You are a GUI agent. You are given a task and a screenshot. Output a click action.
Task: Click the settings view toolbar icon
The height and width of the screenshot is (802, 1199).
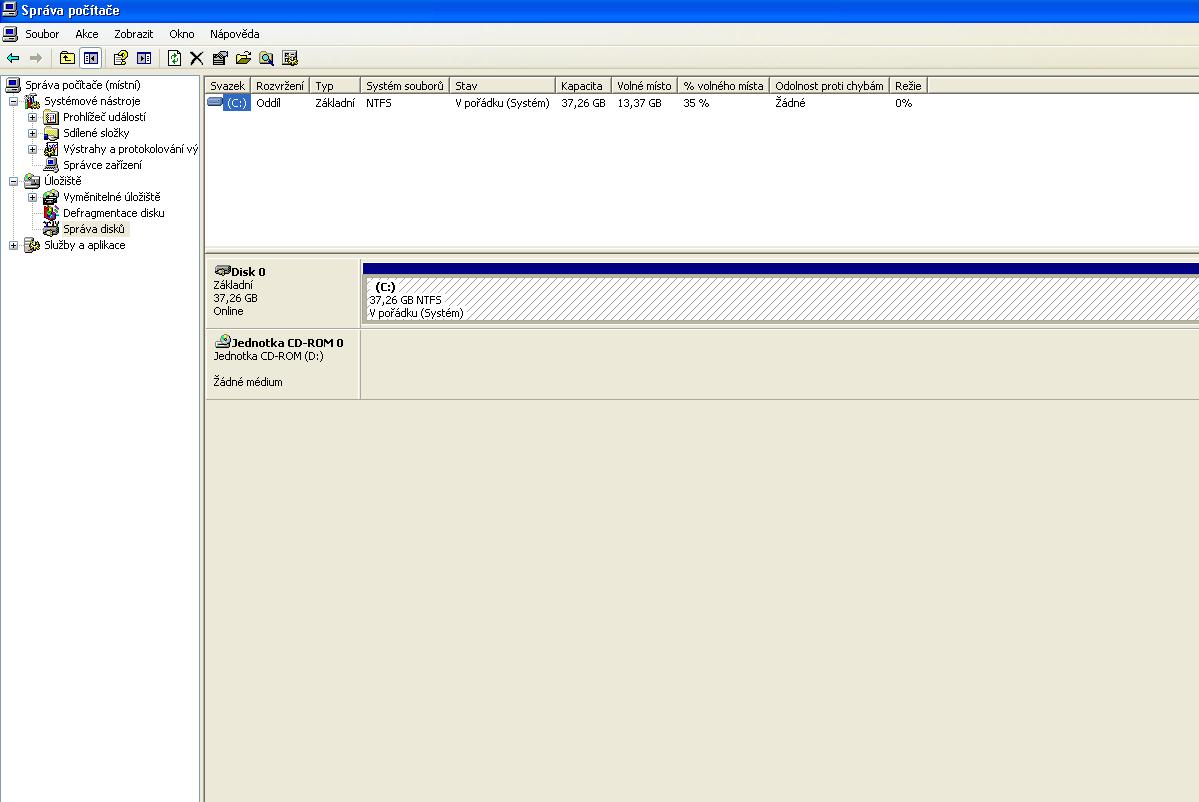289,58
